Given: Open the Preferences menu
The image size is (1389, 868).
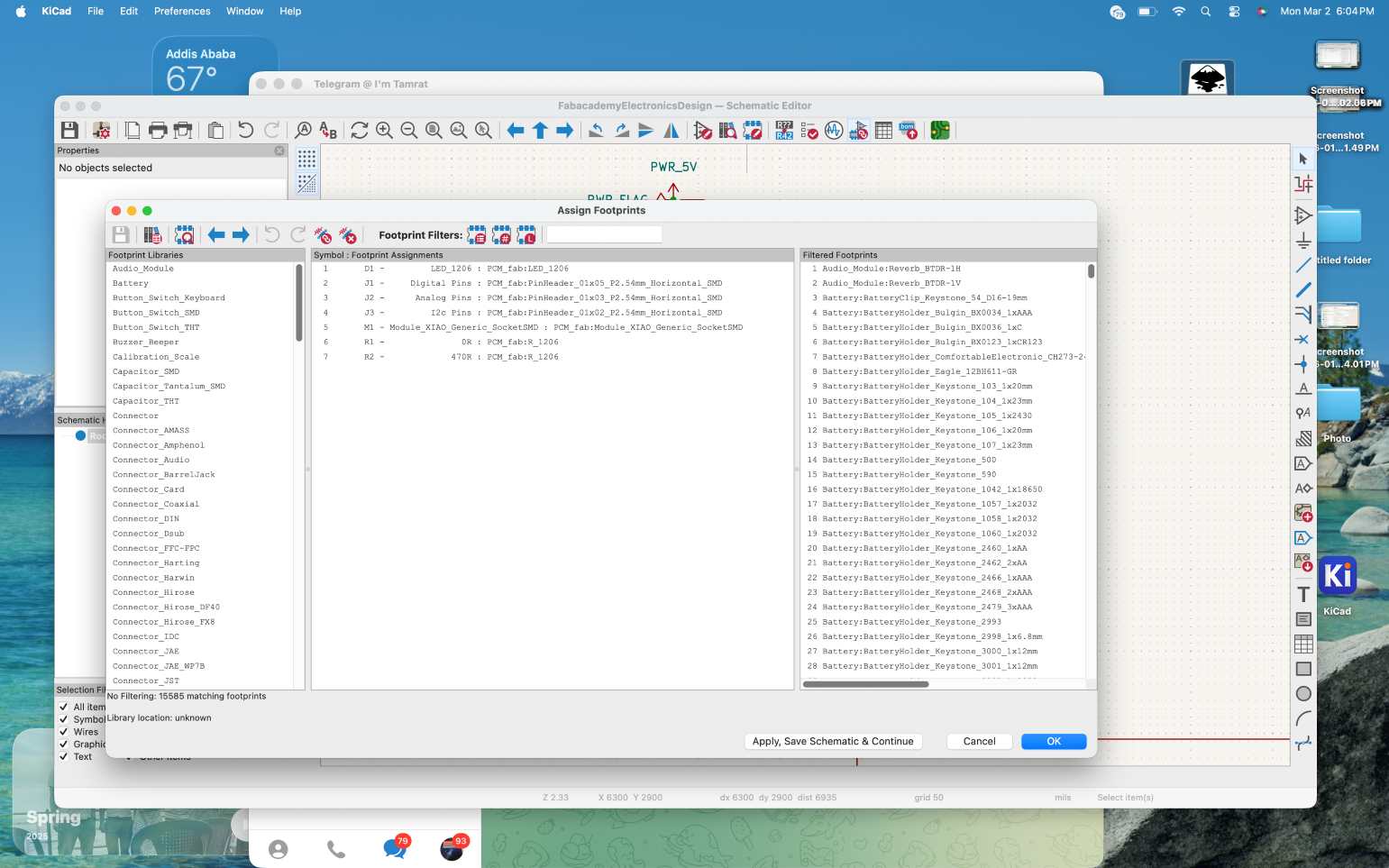Looking at the screenshot, I should 182,11.
